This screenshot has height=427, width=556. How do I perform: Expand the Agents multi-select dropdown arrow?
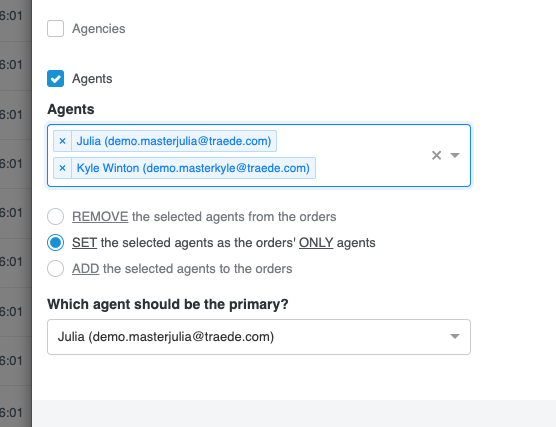pos(455,155)
